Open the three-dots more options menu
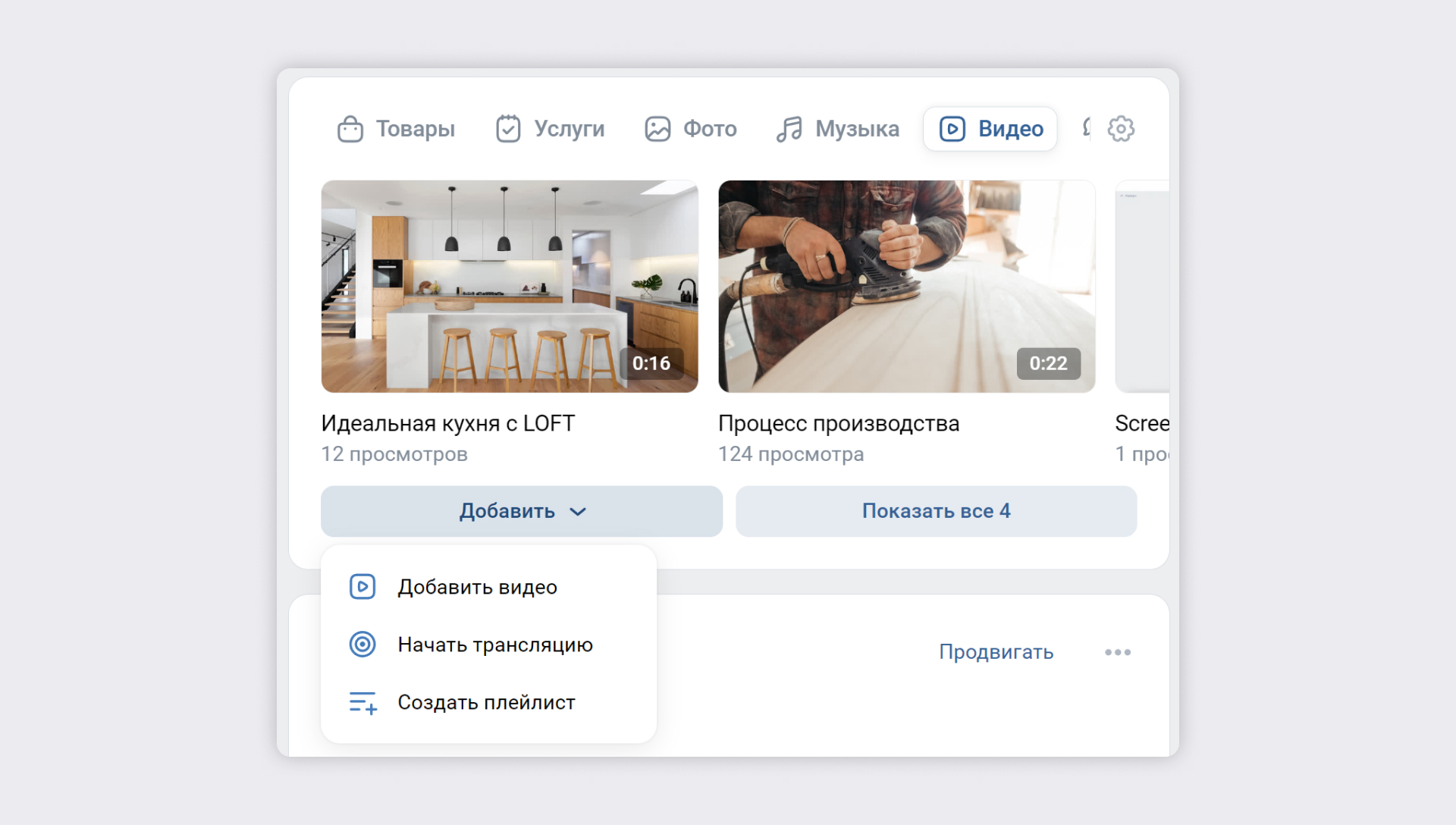 pos(1118,652)
